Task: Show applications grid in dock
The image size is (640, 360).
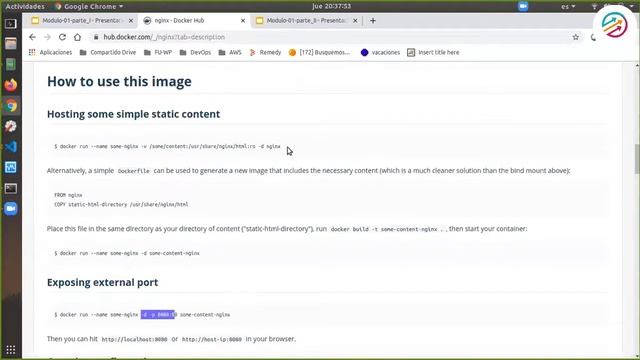Action: point(11,350)
